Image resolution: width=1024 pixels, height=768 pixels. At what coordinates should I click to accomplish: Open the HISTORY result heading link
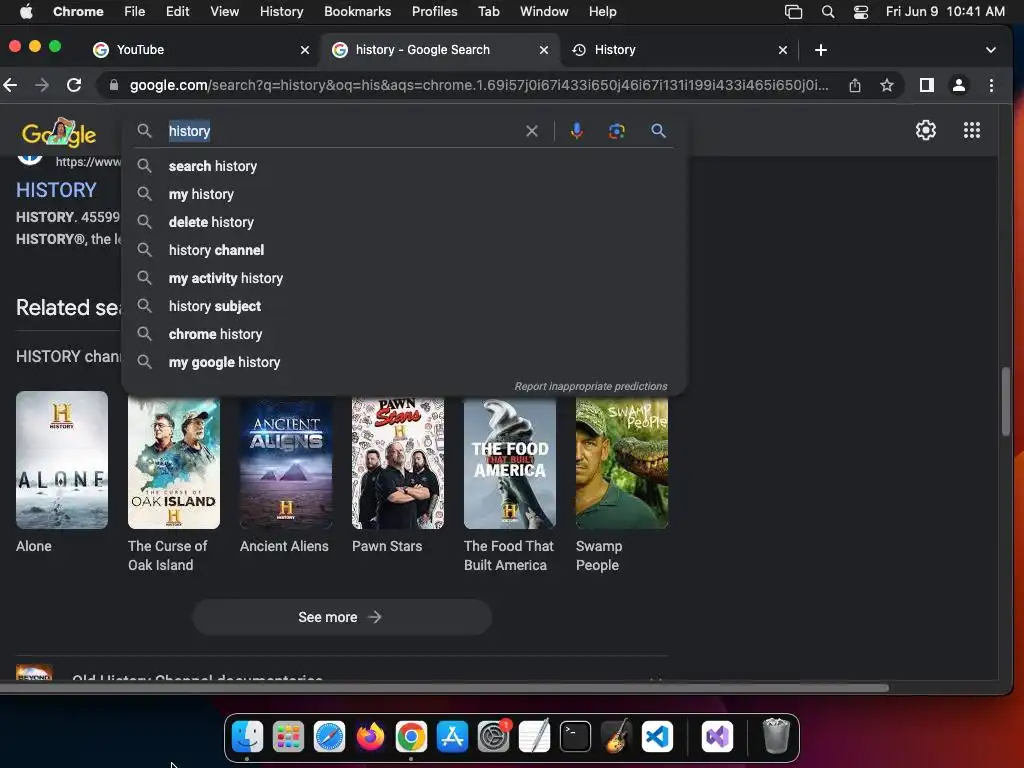pyautogui.click(x=56, y=190)
